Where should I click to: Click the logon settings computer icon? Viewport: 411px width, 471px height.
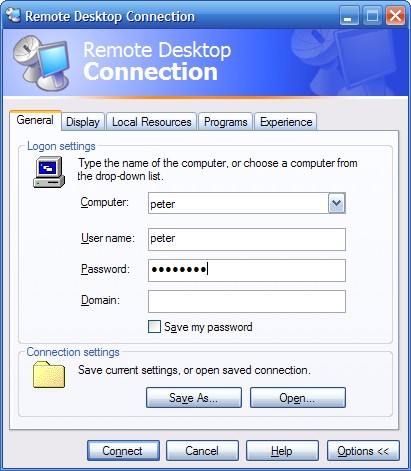(49, 172)
